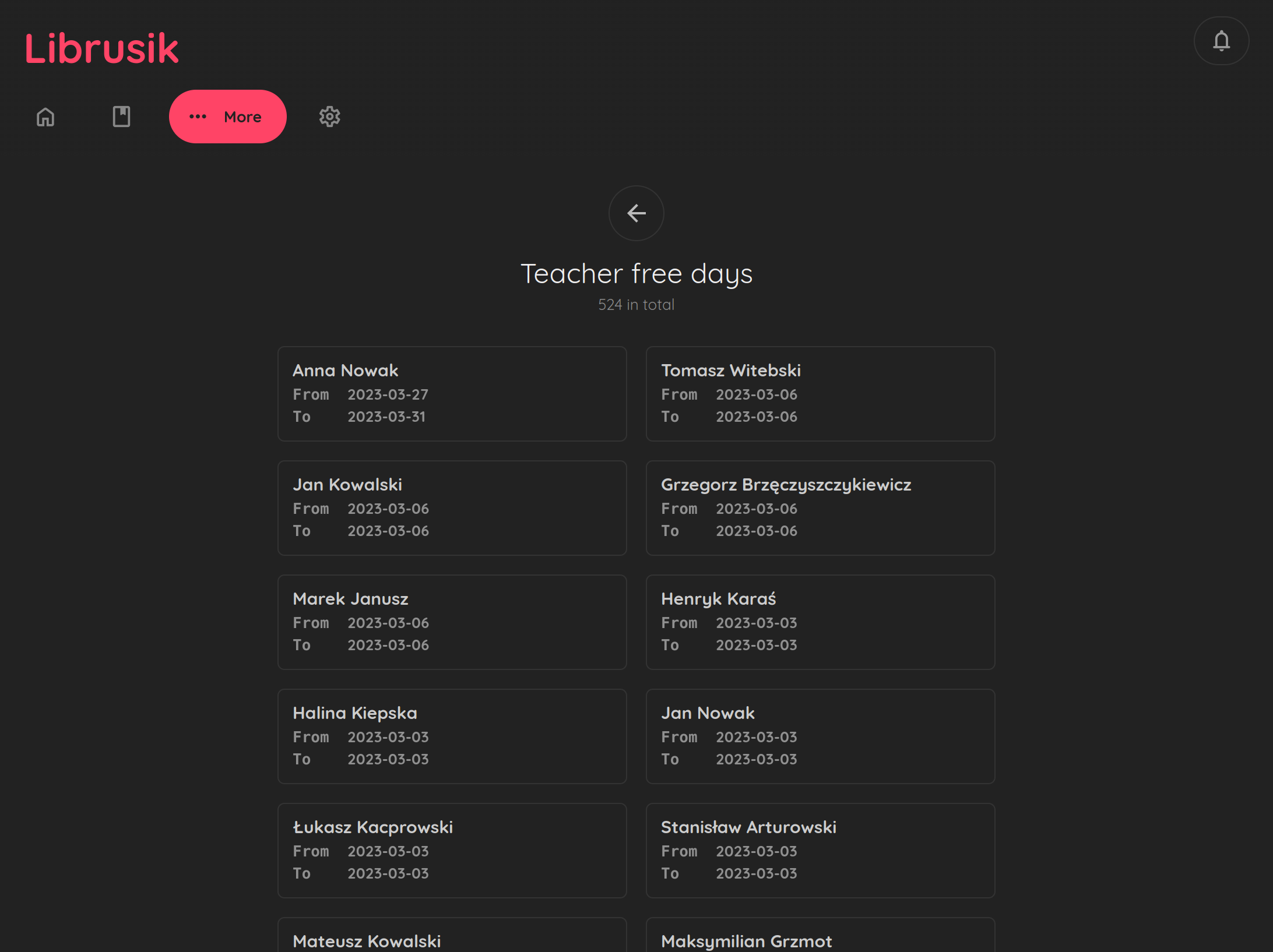This screenshot has height=952, width=1273.
Task: Open Grzegorz Brzęczyszczykiewicz's card
Action: (820, 508)
